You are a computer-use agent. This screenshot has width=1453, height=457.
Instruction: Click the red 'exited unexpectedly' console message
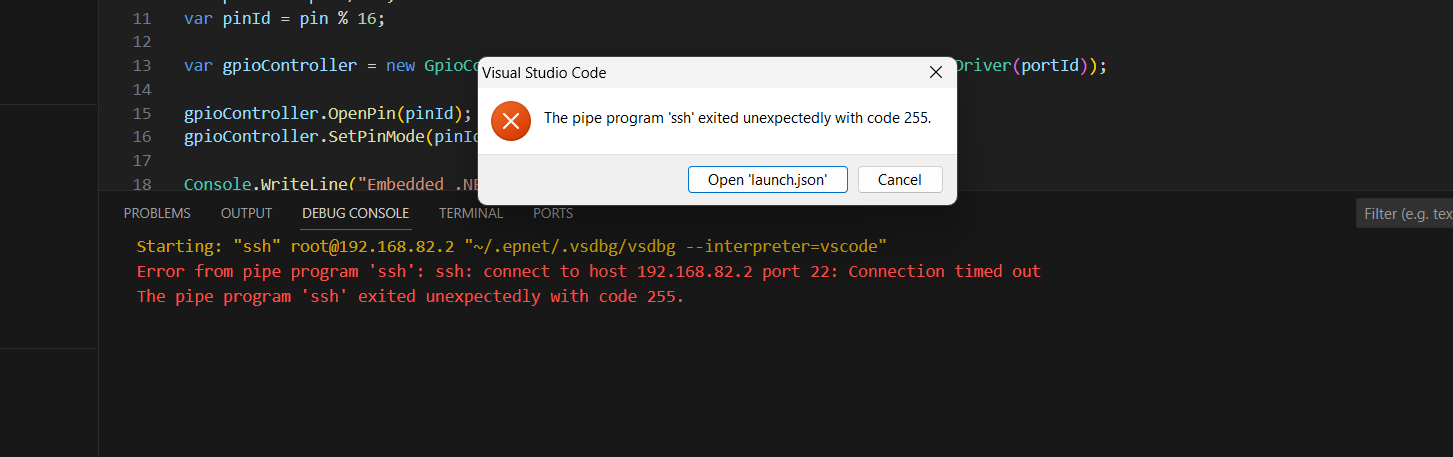(x=410, y=297)
